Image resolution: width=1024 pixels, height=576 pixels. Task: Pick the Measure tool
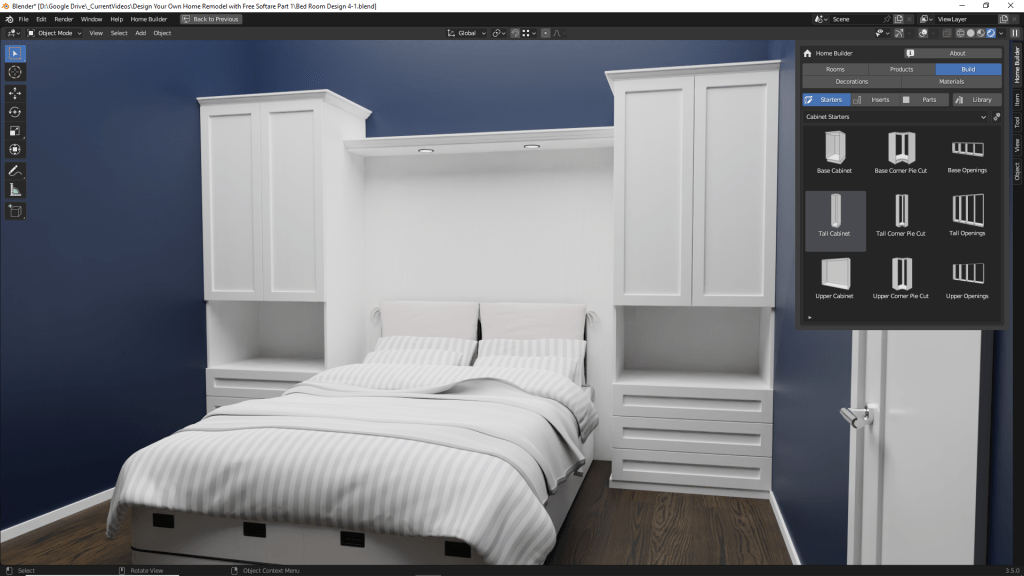click(x=15, y=190)
